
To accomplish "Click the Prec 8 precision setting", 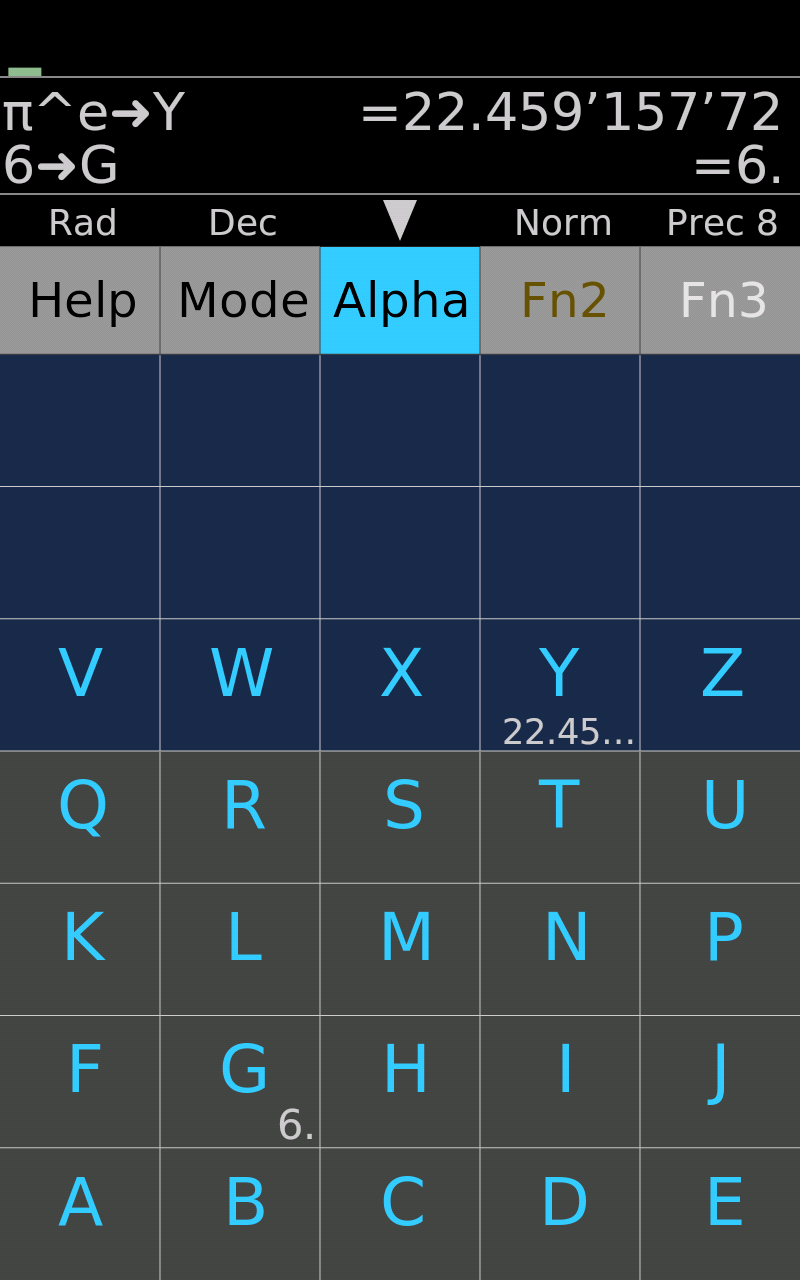I will point(721,223).
